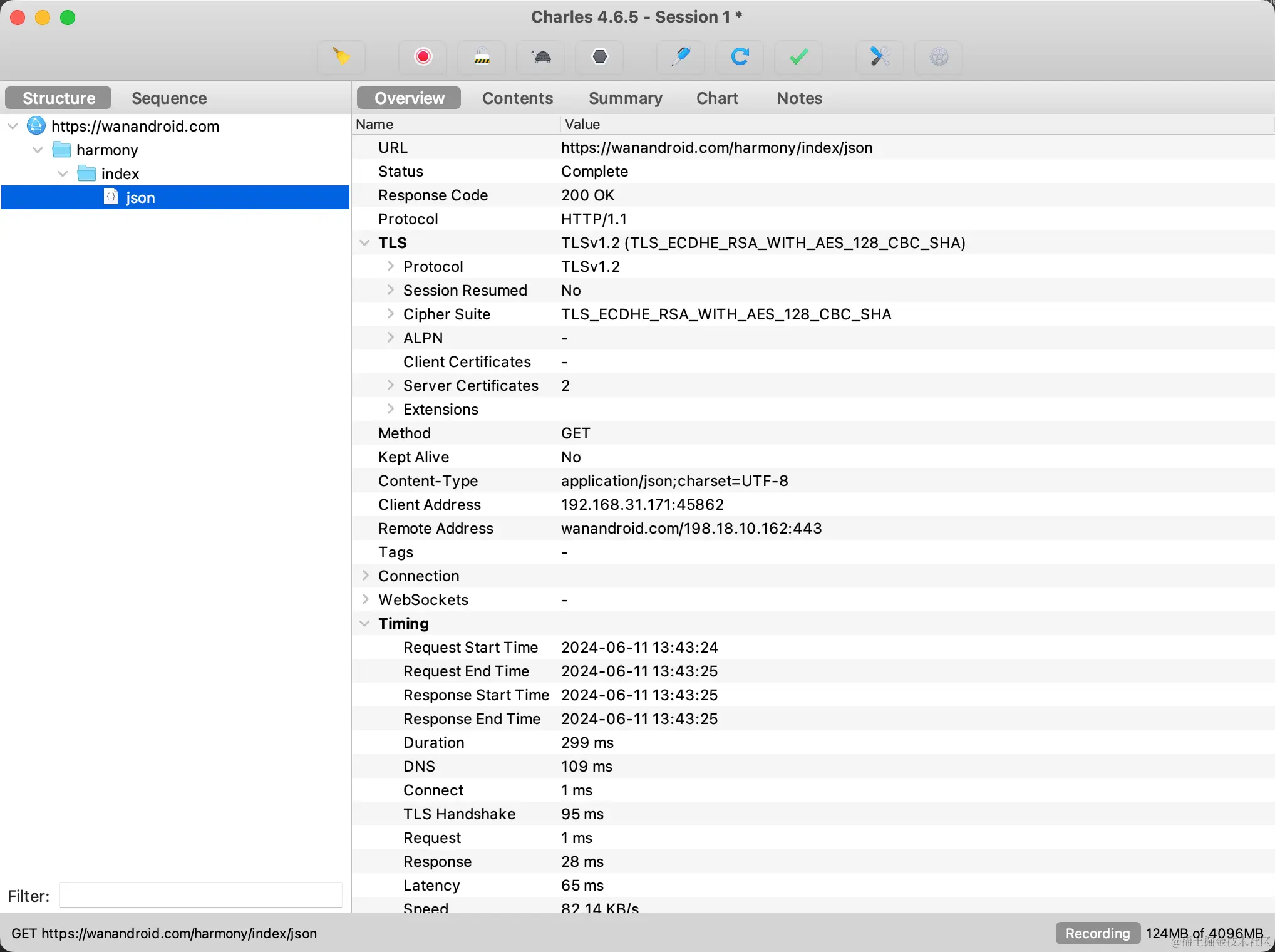The width and height of the screenshot is (1275, 952).
Task: Toggle the turtle Throttling icon
Action: pyautogui.click(x=541, y=57)
